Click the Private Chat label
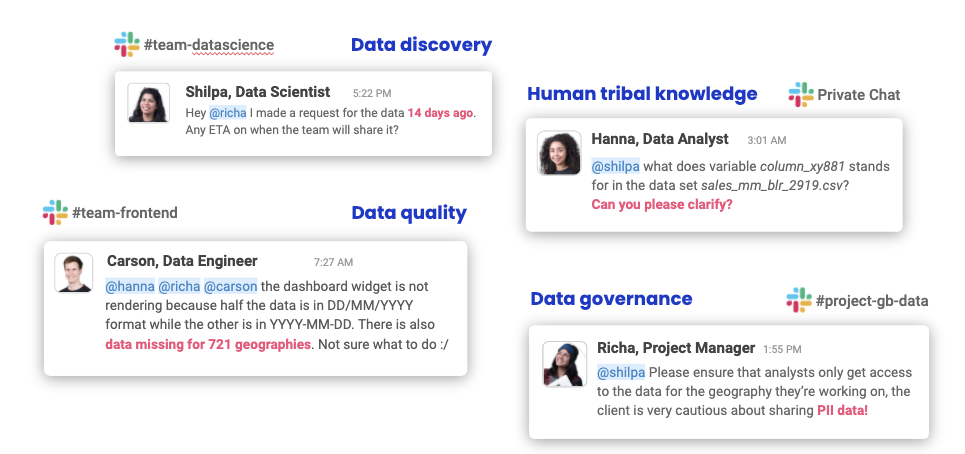This screenshot has height=454, width=965. (x=859, y=95)
